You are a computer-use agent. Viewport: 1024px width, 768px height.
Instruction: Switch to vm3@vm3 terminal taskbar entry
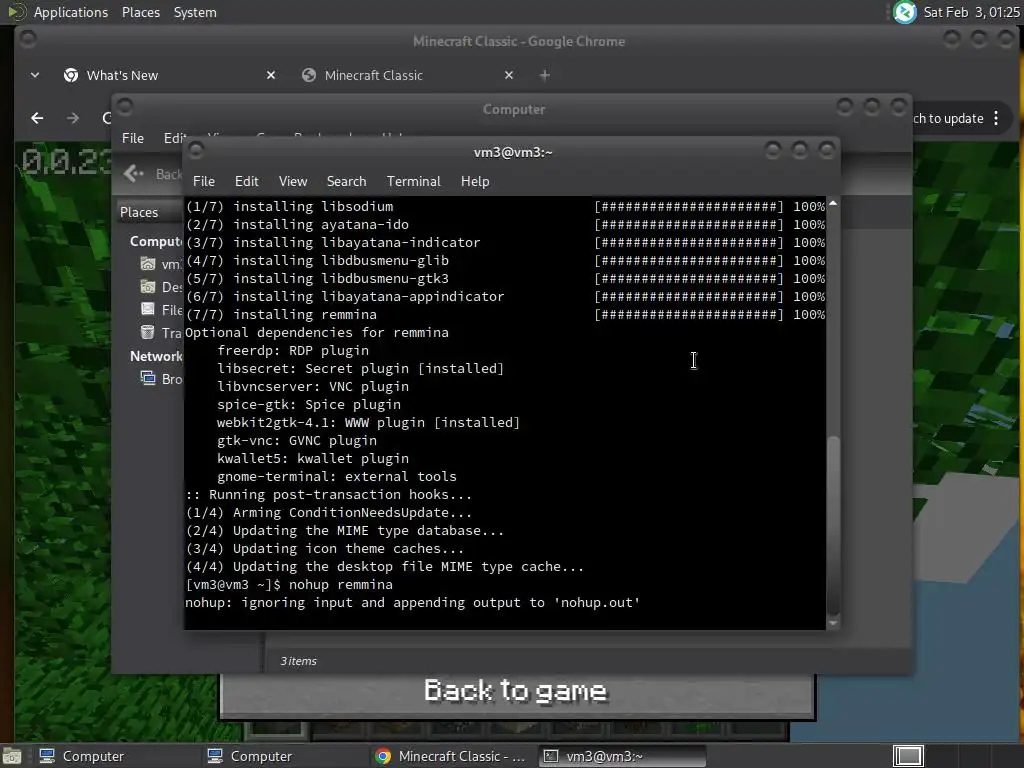click(622, 756)
